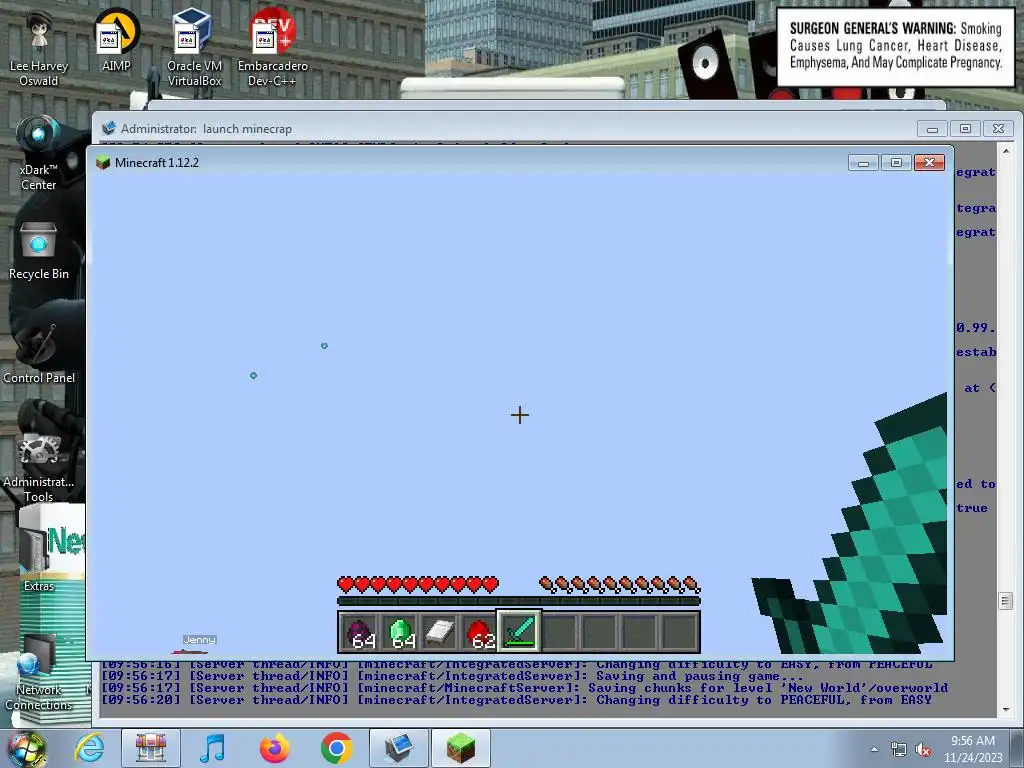Click the console scrollbar up arrow

coord(1006,151)
